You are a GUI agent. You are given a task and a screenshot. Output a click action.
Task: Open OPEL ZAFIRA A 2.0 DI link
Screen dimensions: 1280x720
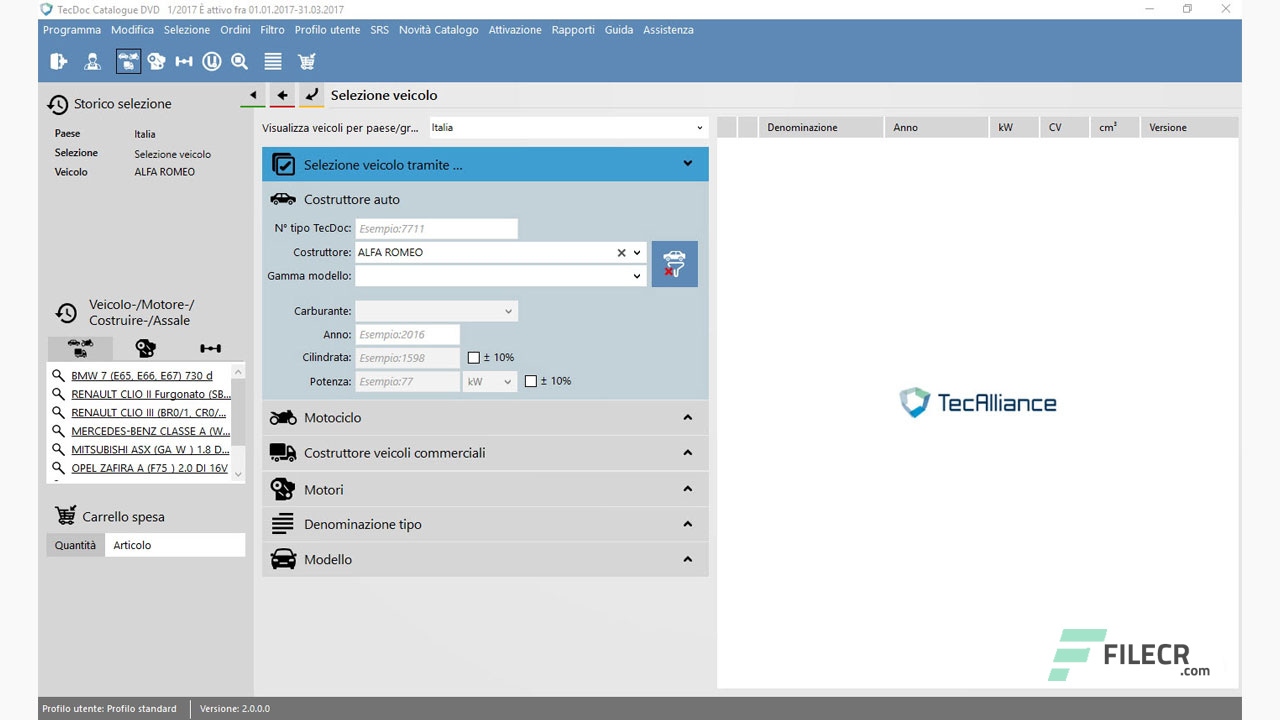tap(150, 468)
